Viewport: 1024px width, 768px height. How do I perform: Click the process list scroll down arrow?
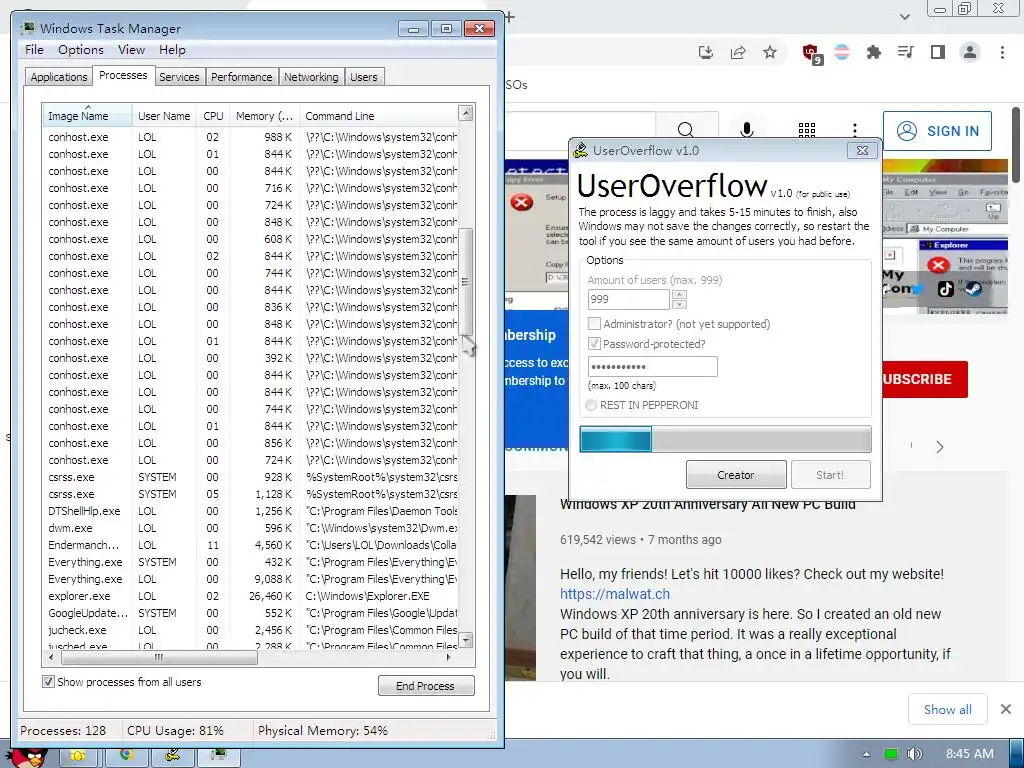pos(466,640)
